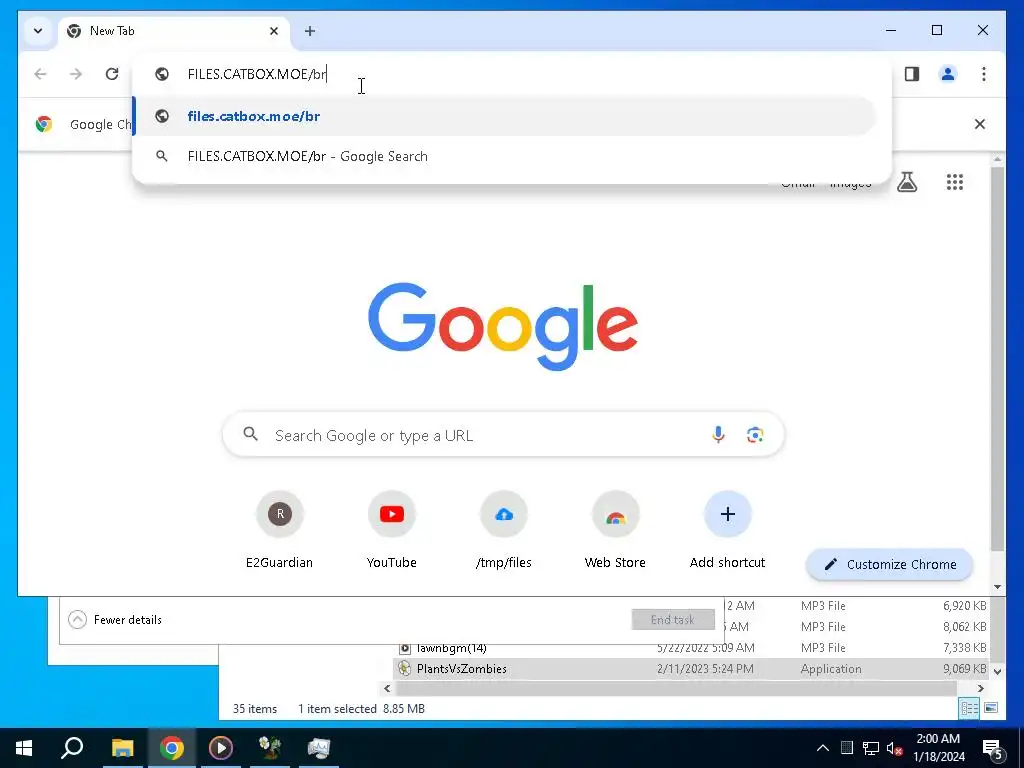Viewport: 1024px width, 768px height.
Task: Select the New Tab tab
Action: (173, 31)
